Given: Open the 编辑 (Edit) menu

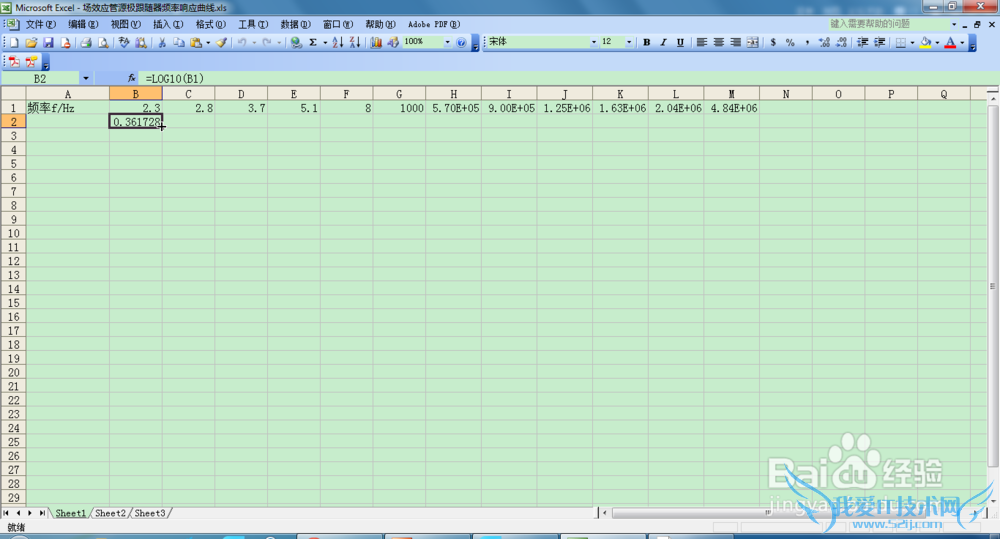Looking at the screenshot, I should [x=83, y=24].
